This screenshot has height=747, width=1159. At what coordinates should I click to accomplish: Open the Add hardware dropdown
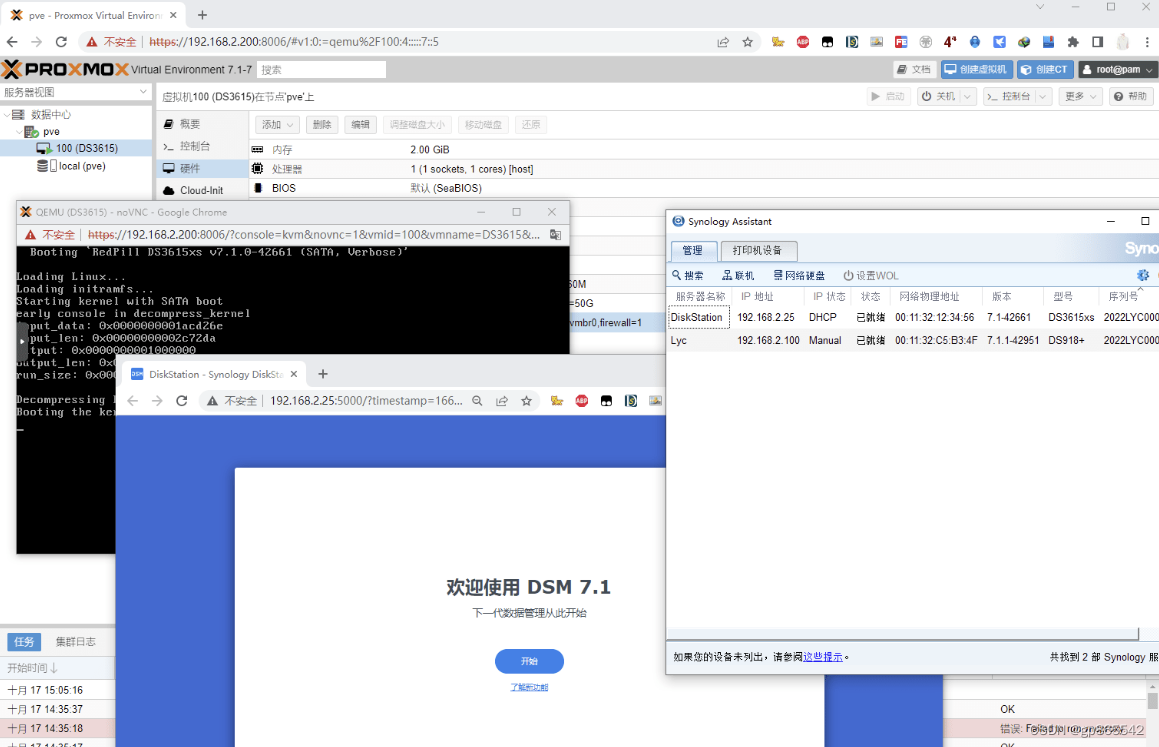click(x=277, y=124)
